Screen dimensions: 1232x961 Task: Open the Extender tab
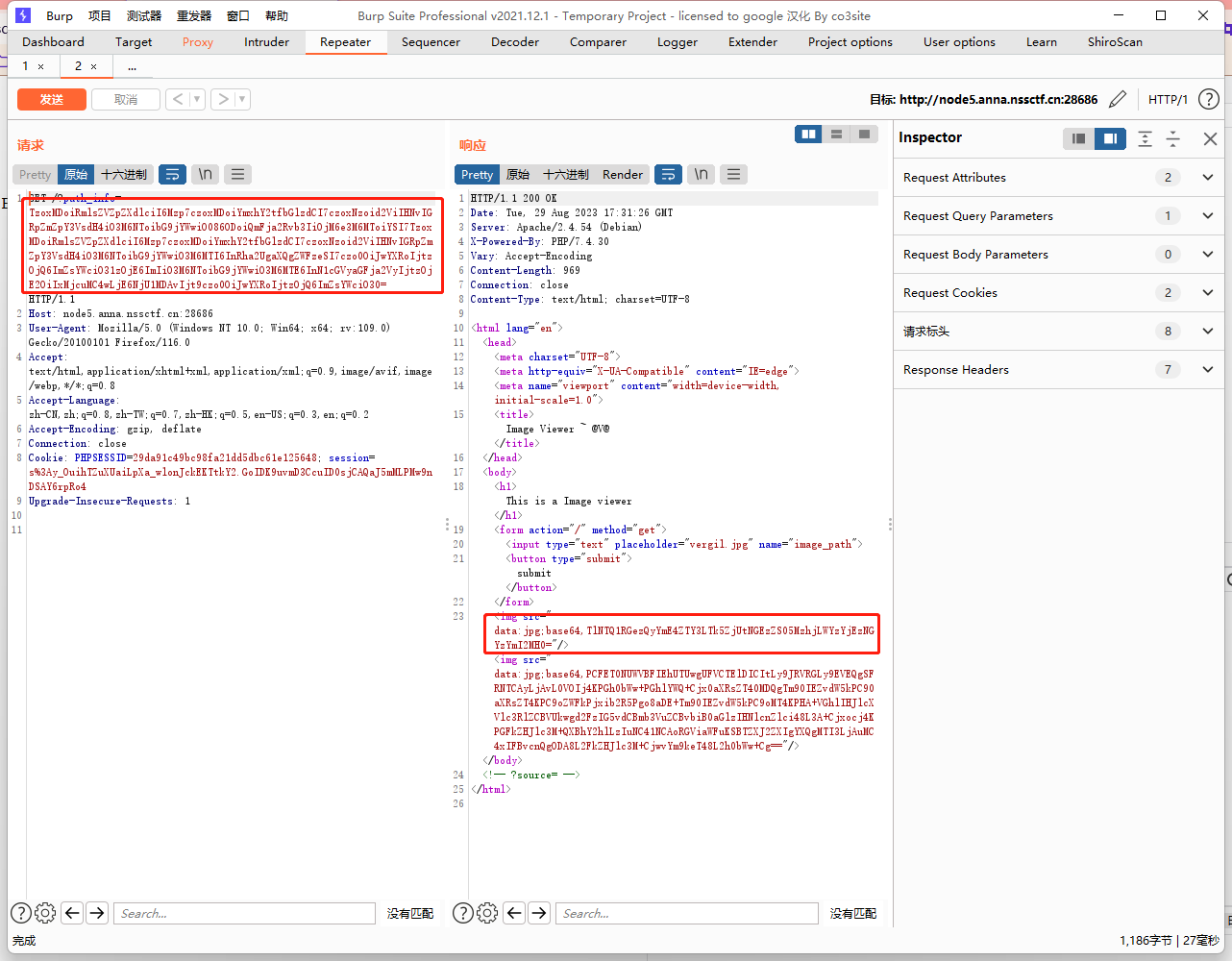pyautogui.click(x=752, y=42)
